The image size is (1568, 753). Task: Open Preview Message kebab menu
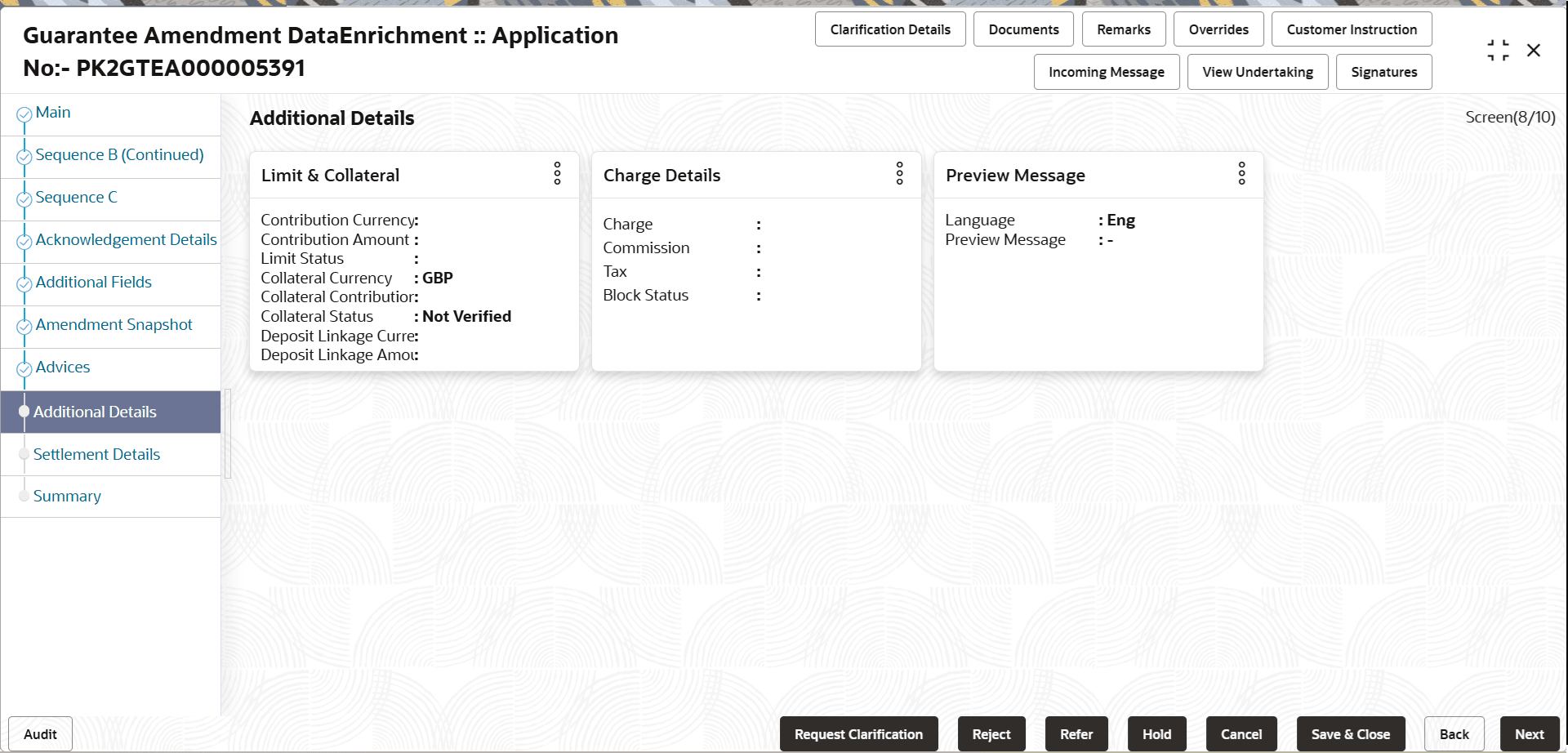(1241, 173)
